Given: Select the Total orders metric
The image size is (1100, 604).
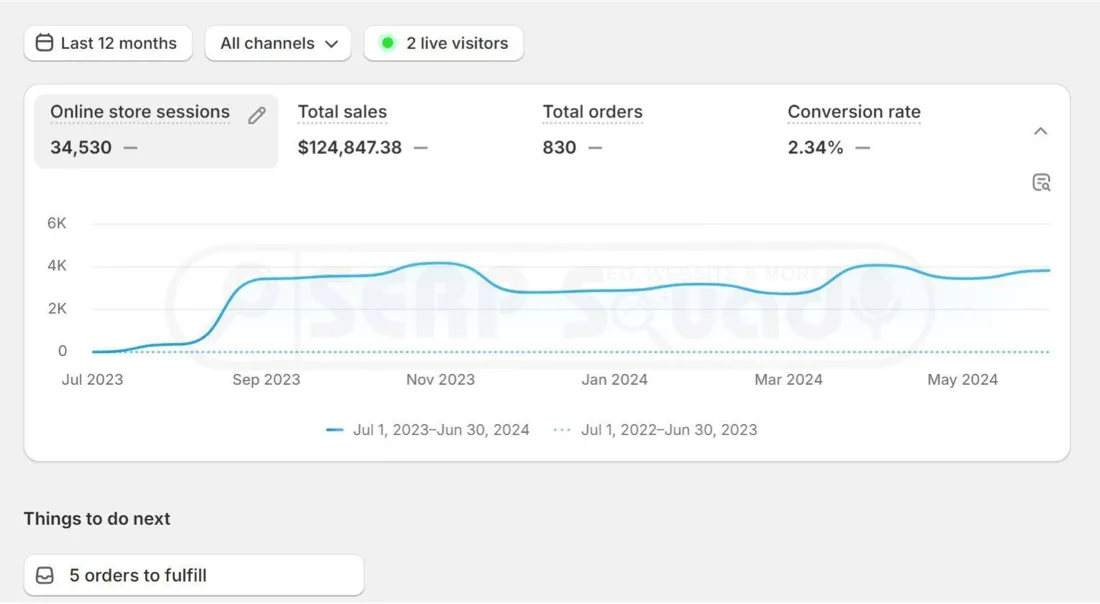Looking at the screenshot, I should (x=593, y=112).
